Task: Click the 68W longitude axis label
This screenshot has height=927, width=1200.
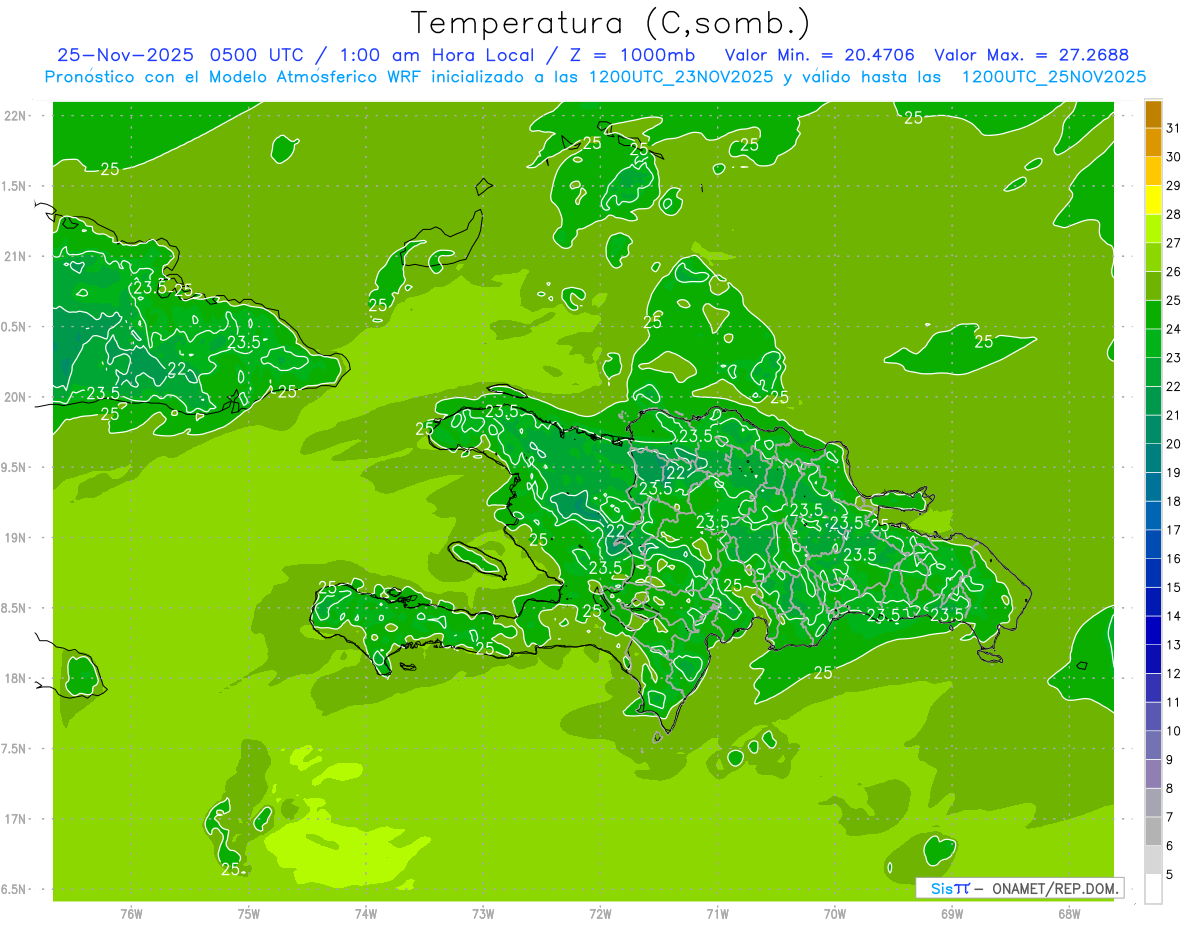Action: pos(1069,913)
